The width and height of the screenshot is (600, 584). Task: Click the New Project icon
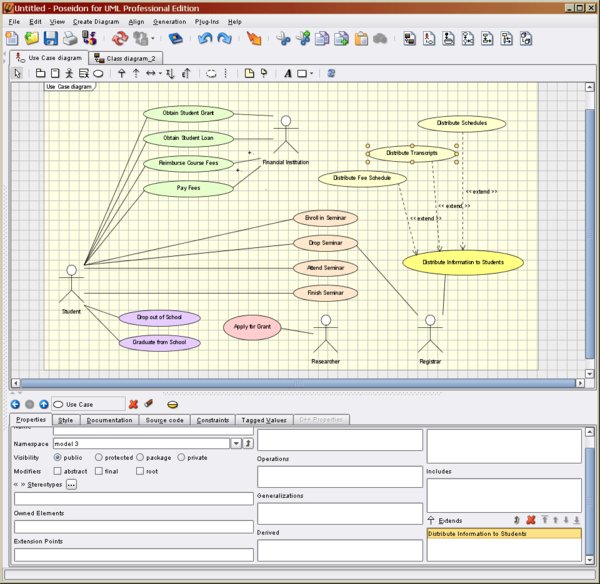[x=12, y=39]
